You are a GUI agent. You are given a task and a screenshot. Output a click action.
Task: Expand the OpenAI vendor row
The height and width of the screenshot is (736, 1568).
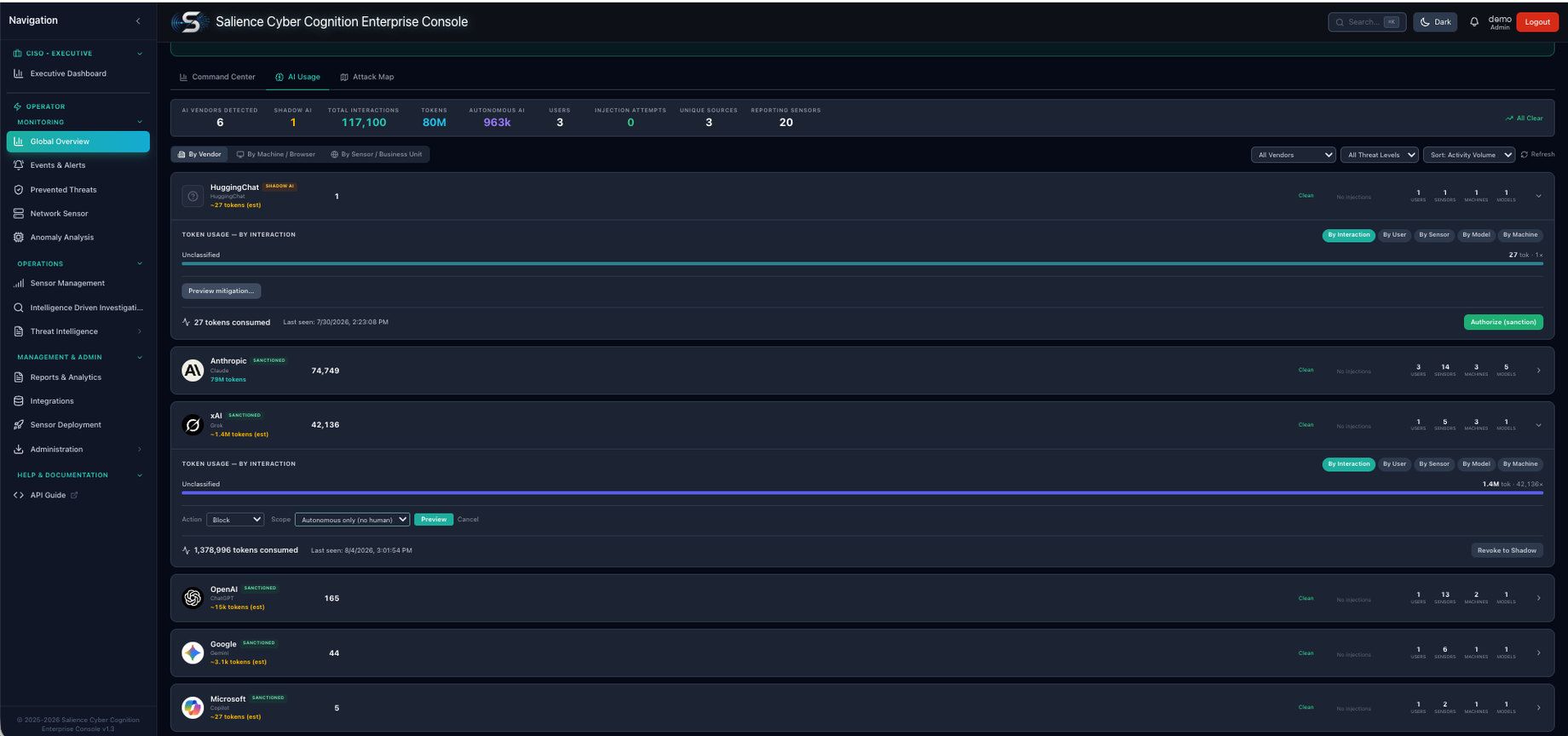(1538, 598)
